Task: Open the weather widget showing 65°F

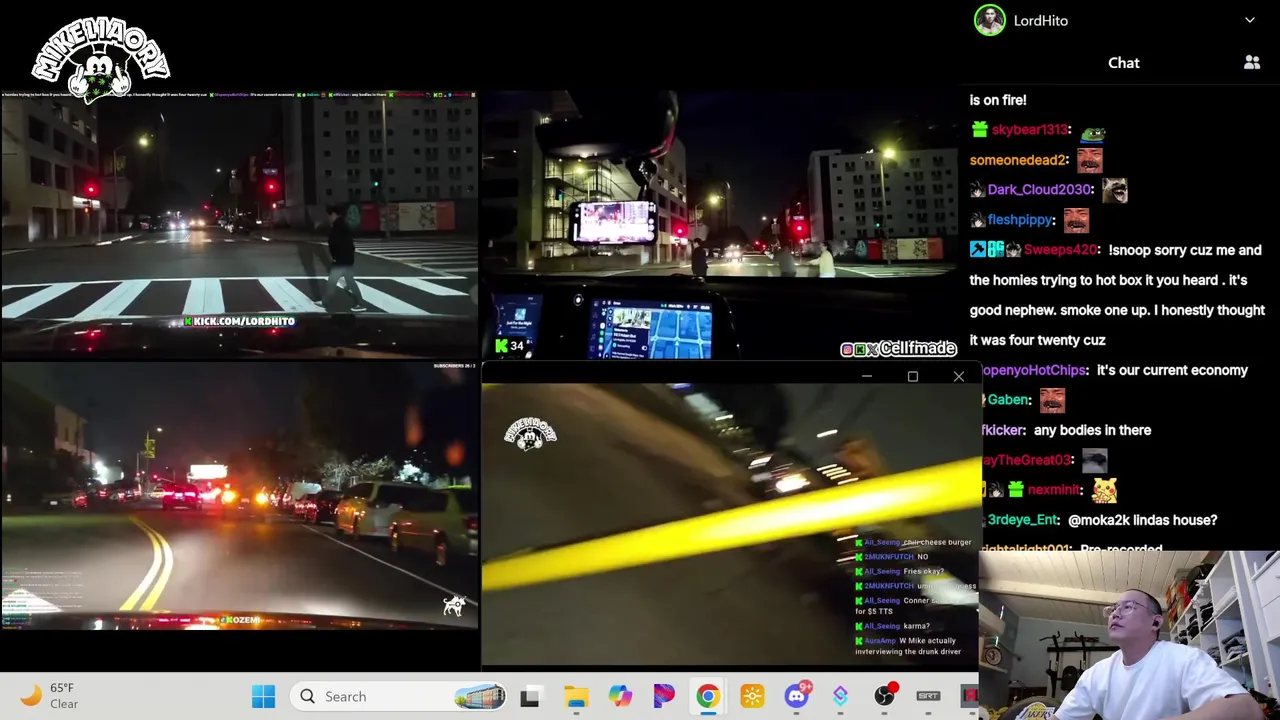Action: click(x=50, y=696)
